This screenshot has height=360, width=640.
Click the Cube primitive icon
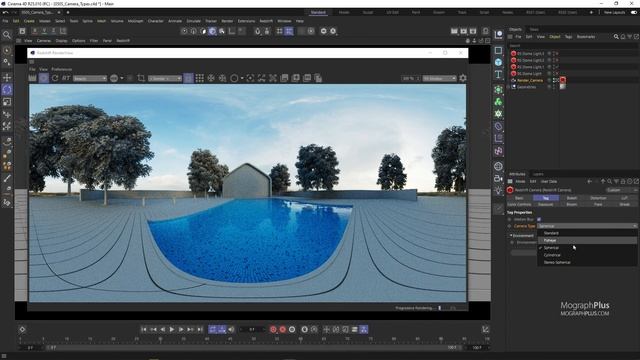498,62
